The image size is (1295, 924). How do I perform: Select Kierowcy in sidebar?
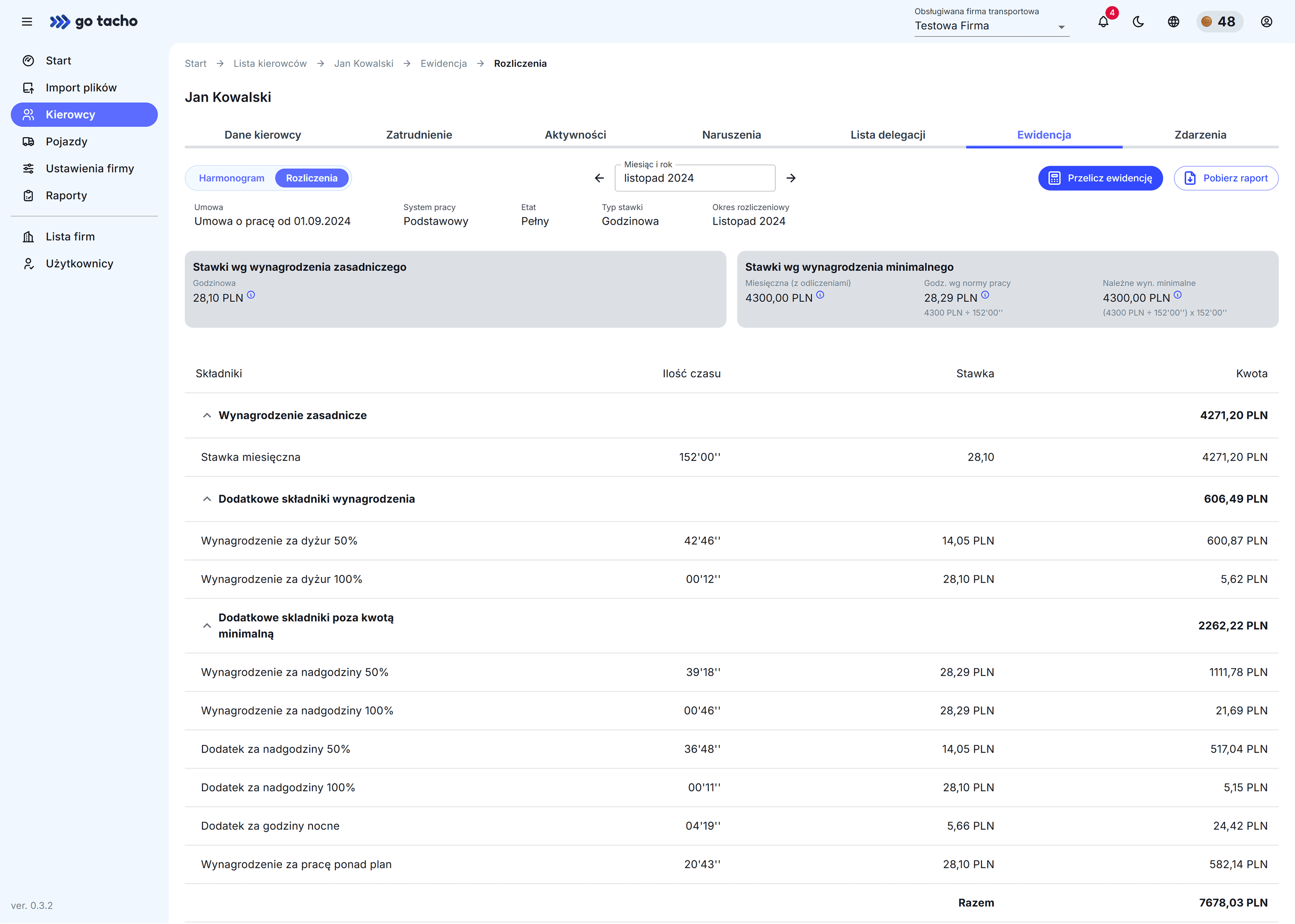click(84, 114)
